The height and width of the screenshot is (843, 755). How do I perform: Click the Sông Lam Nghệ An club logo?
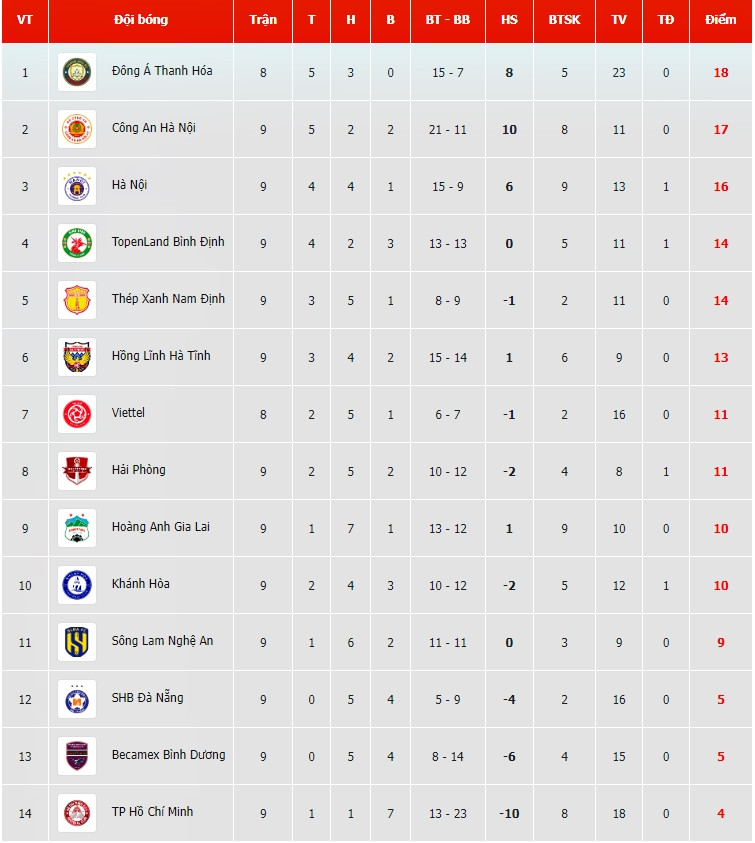click(77, 642)
